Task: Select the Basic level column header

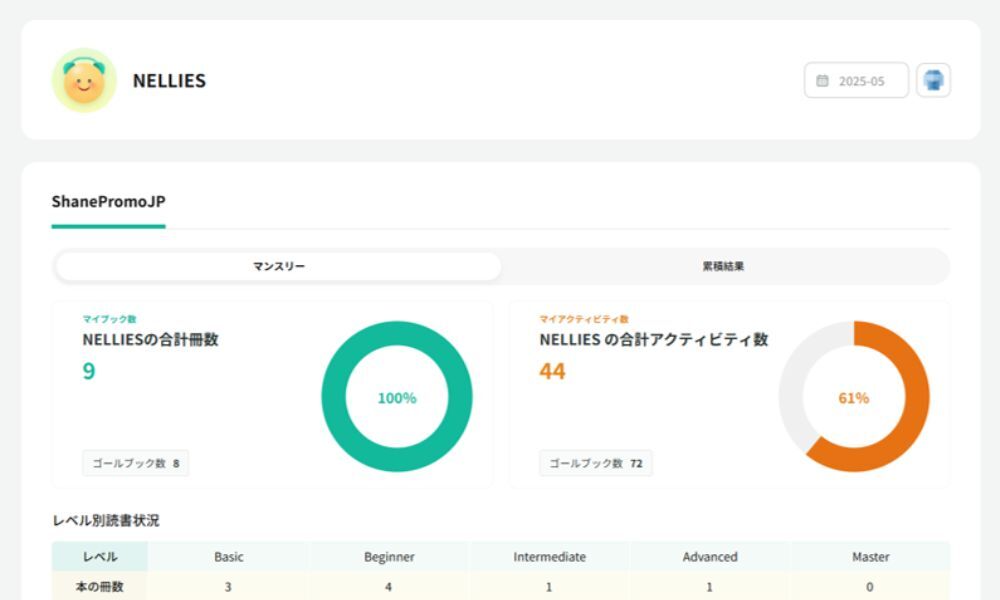Action: pos(228,556)
